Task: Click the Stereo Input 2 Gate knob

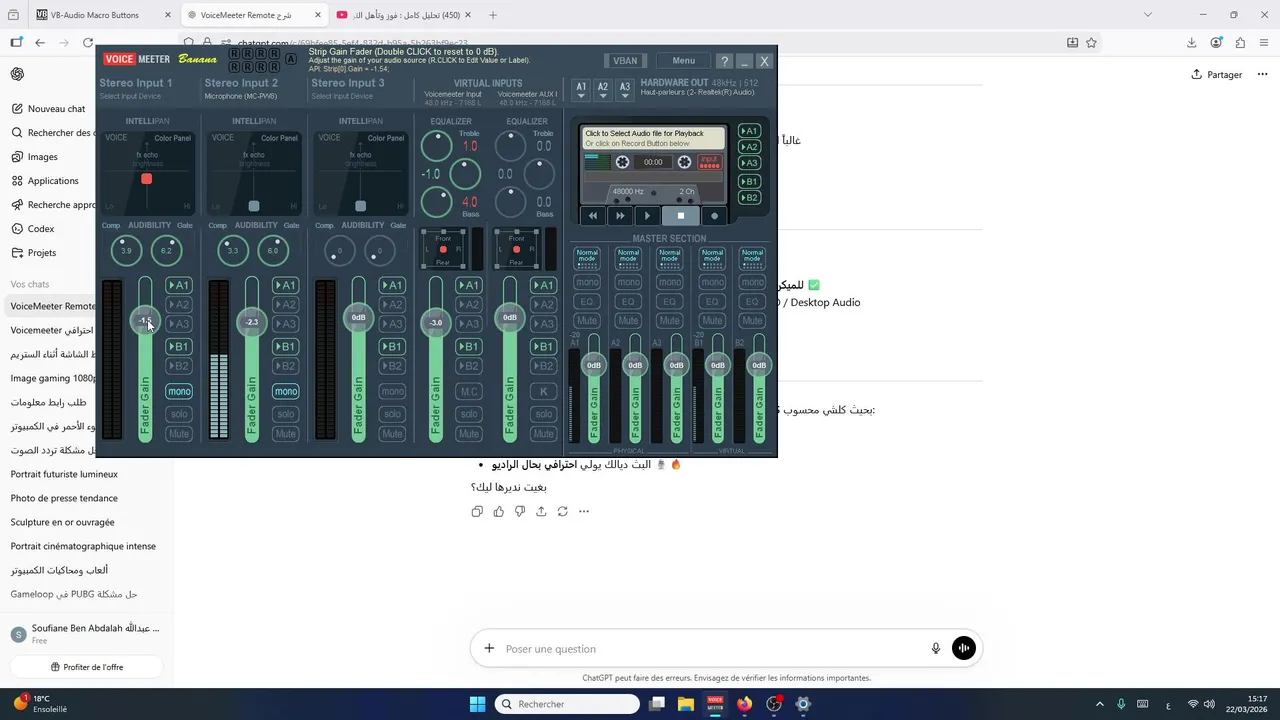Action: (x=273, y=251)
